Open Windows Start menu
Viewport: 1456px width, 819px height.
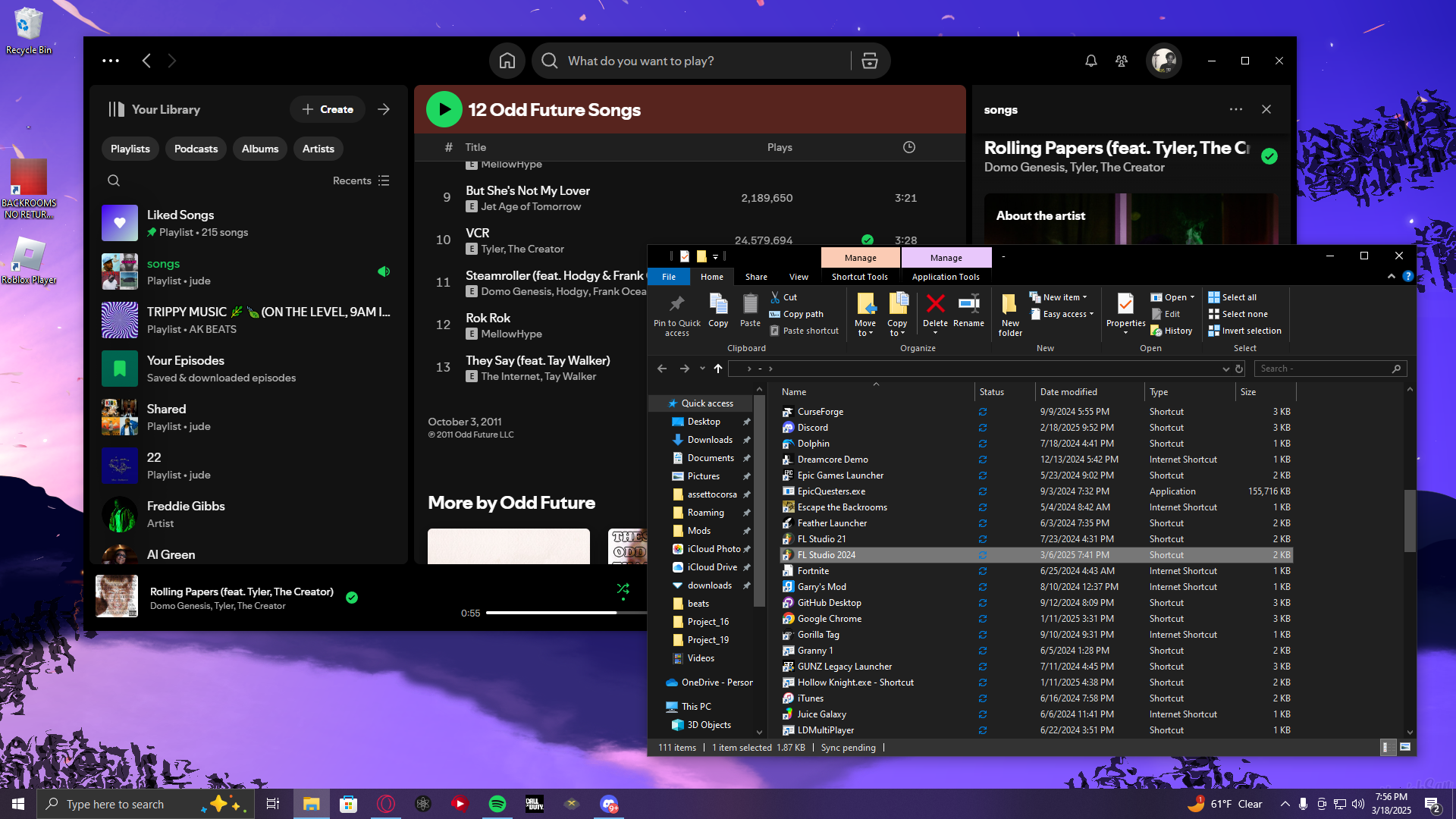pyautogui.click(x=18, y=804)
